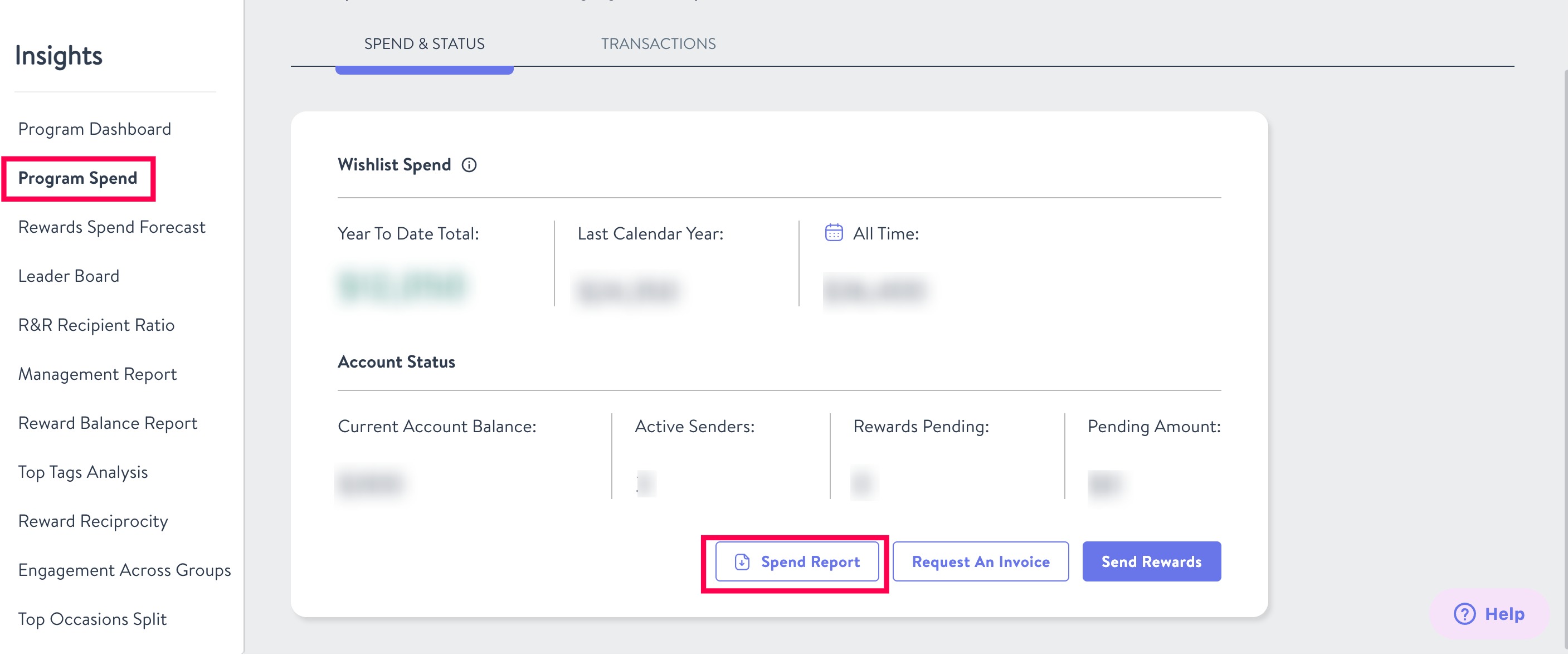This screenshot has width=1568, height=655.
Task: Select Program Spend in sidebar
Action: (x=78, y=178)
